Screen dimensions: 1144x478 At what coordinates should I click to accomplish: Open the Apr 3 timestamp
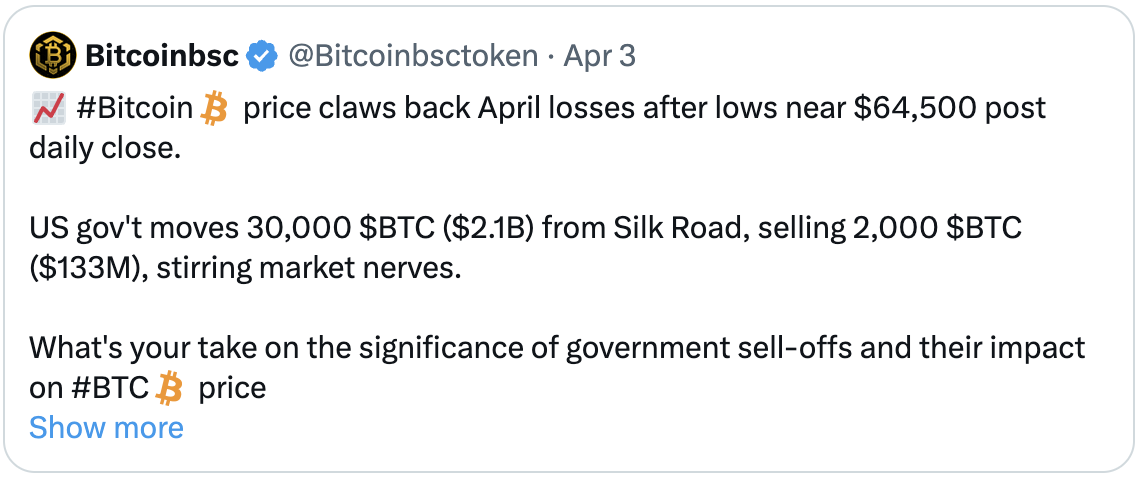pyautogui.click(x=600, y=55)
